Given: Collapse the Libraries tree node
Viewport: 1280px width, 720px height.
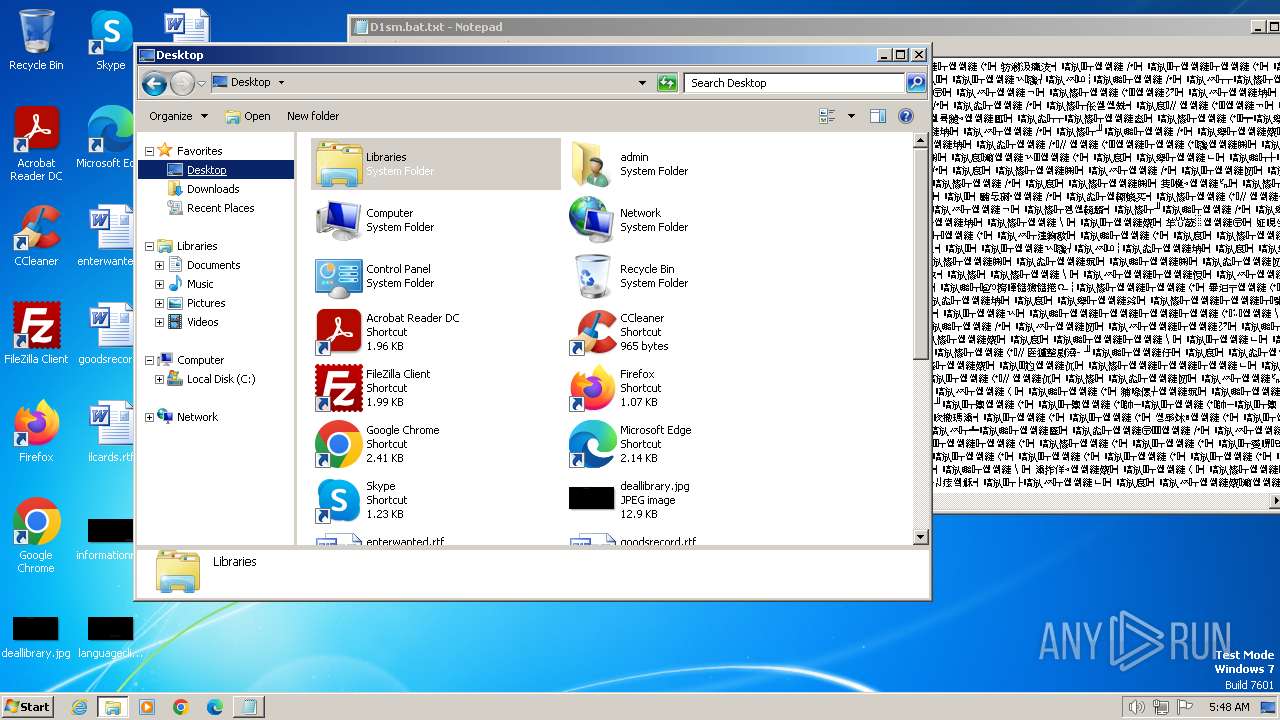Looking at the screenshot, I should (150, 246).
